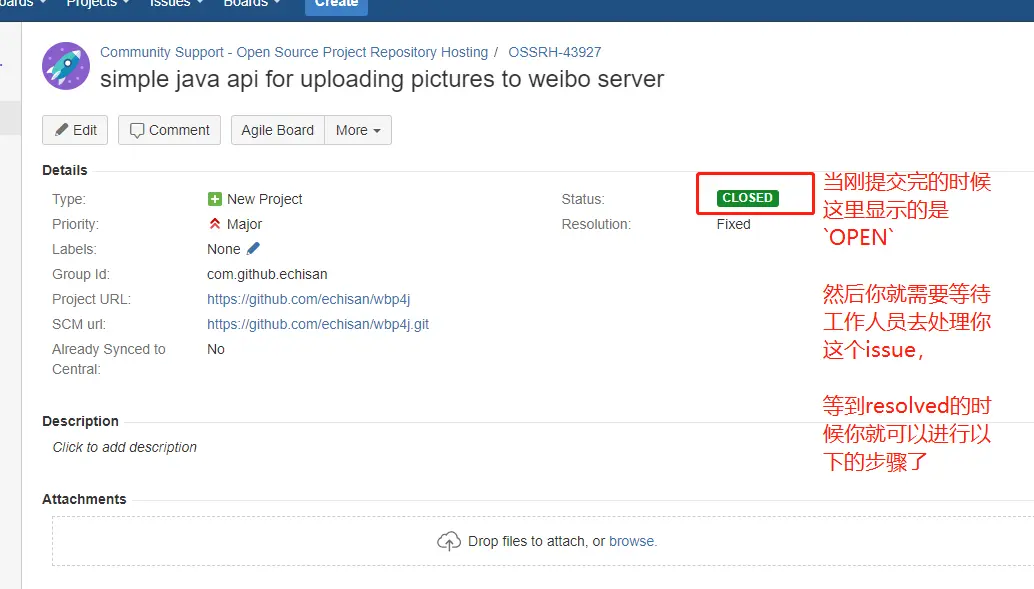Image resolution: width=1034 pixels, height=589 pixels.
Task: Open the Issues menu in top bar
Action: pyautogui.click(x=176, y=3)
